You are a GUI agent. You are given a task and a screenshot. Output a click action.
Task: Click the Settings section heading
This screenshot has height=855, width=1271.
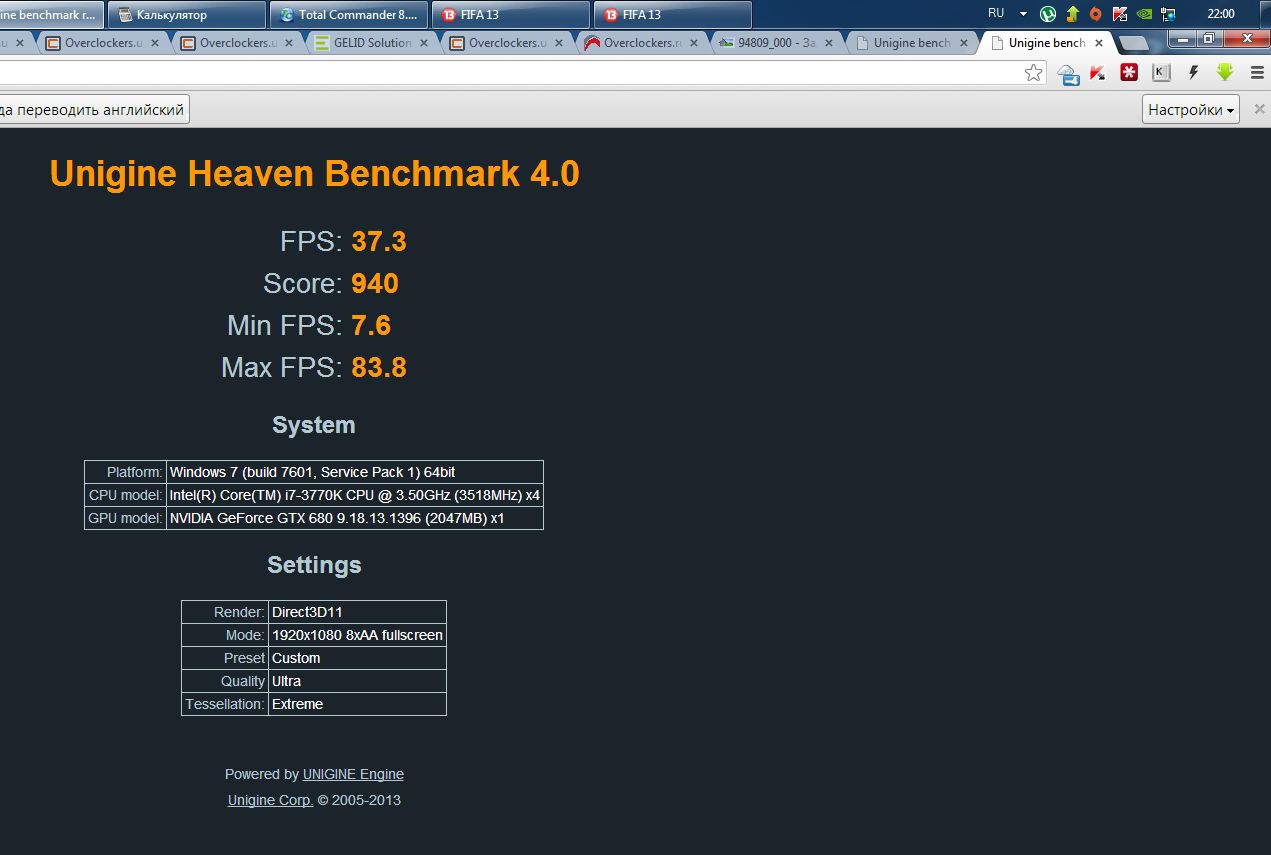point(314,565)
